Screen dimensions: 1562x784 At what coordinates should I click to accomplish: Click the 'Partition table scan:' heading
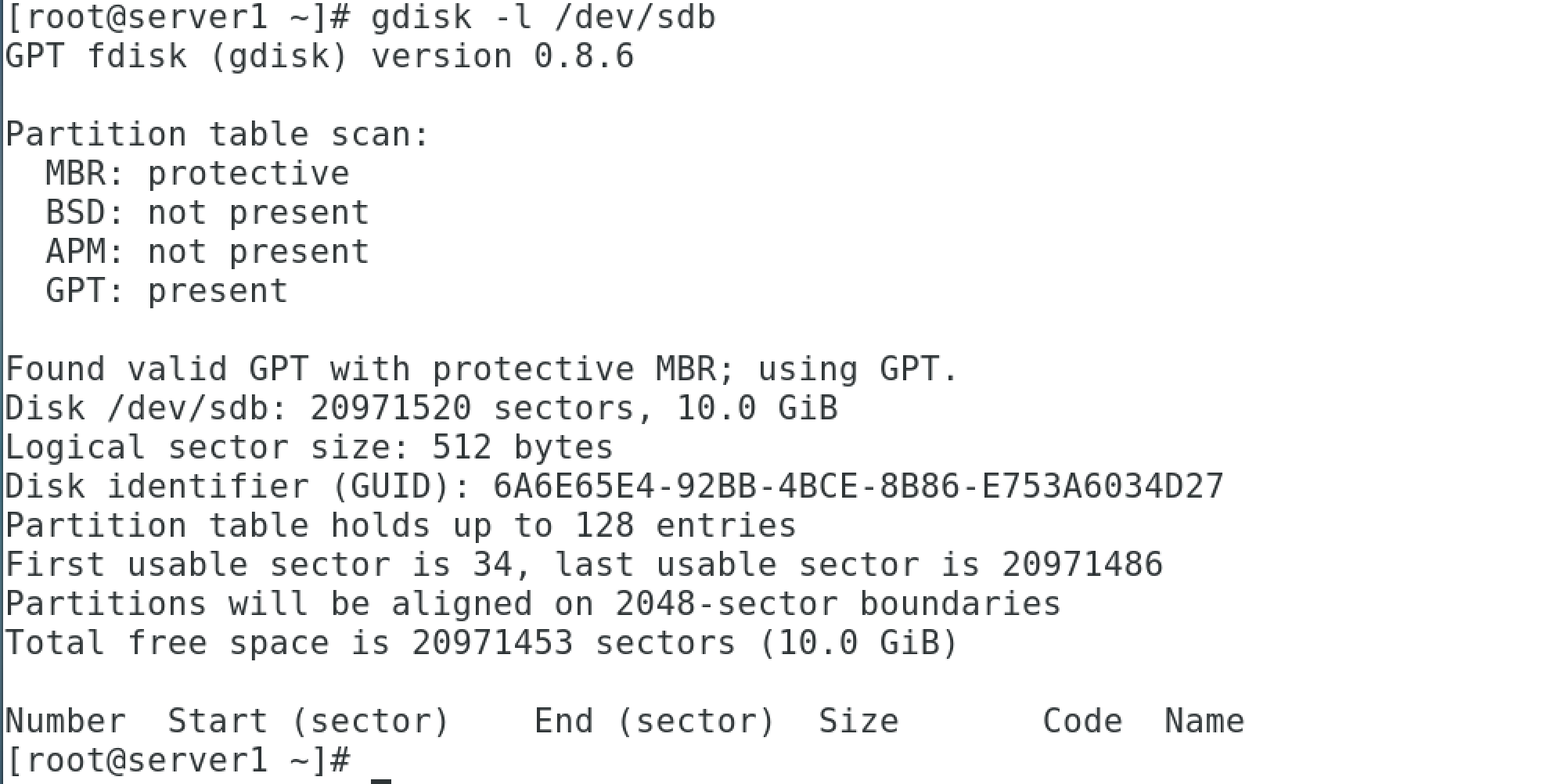click(218, 135)
